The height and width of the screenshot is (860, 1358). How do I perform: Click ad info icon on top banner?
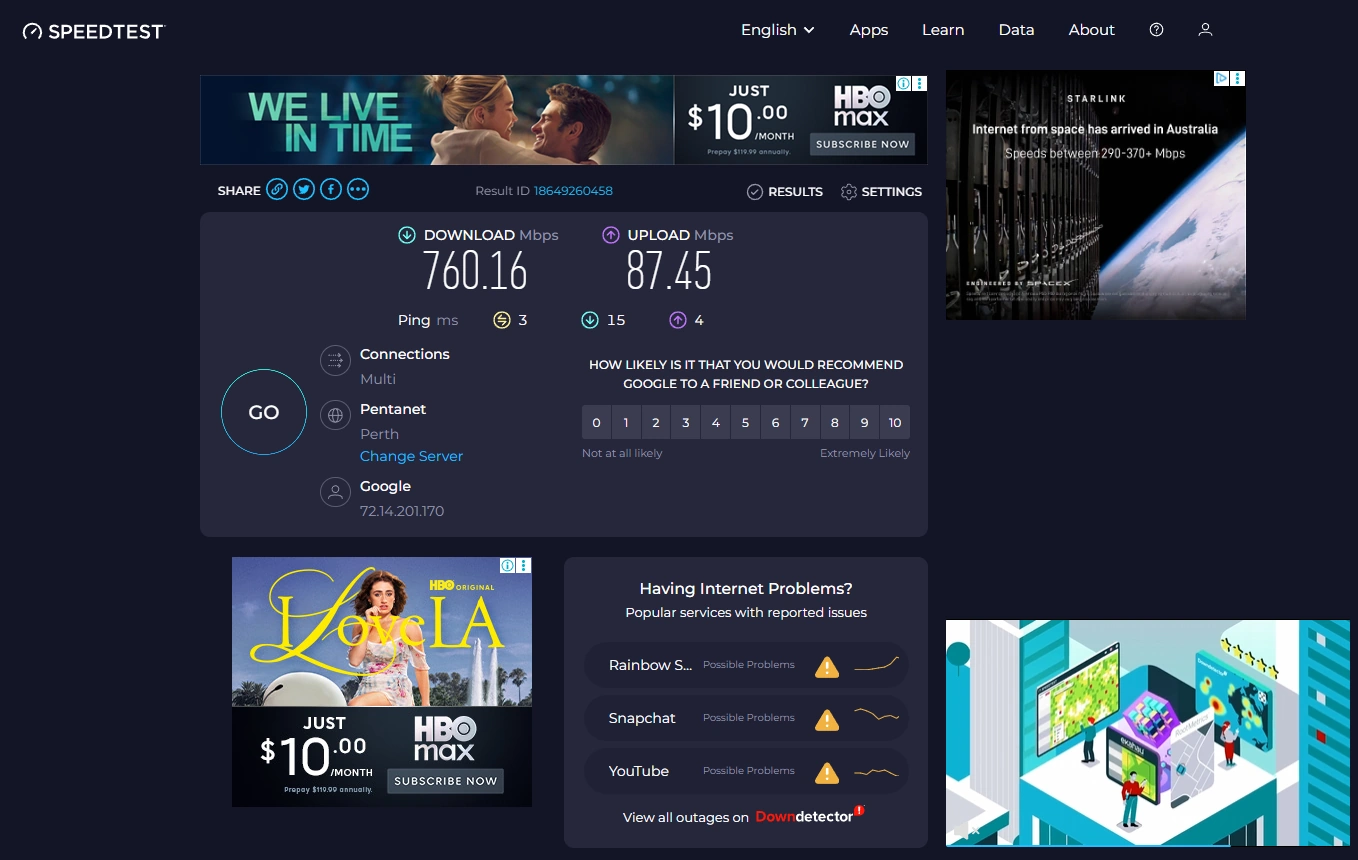click(x=903, y=84)
